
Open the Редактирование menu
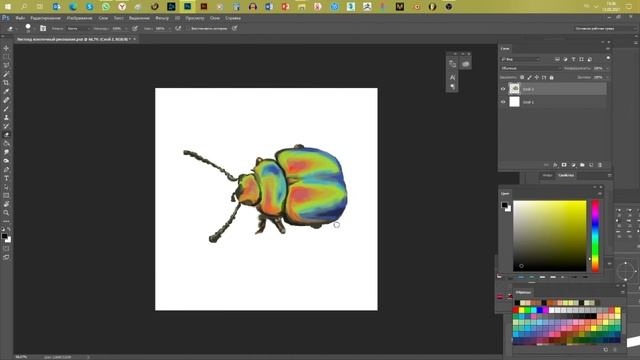click(x=45, y=18)
